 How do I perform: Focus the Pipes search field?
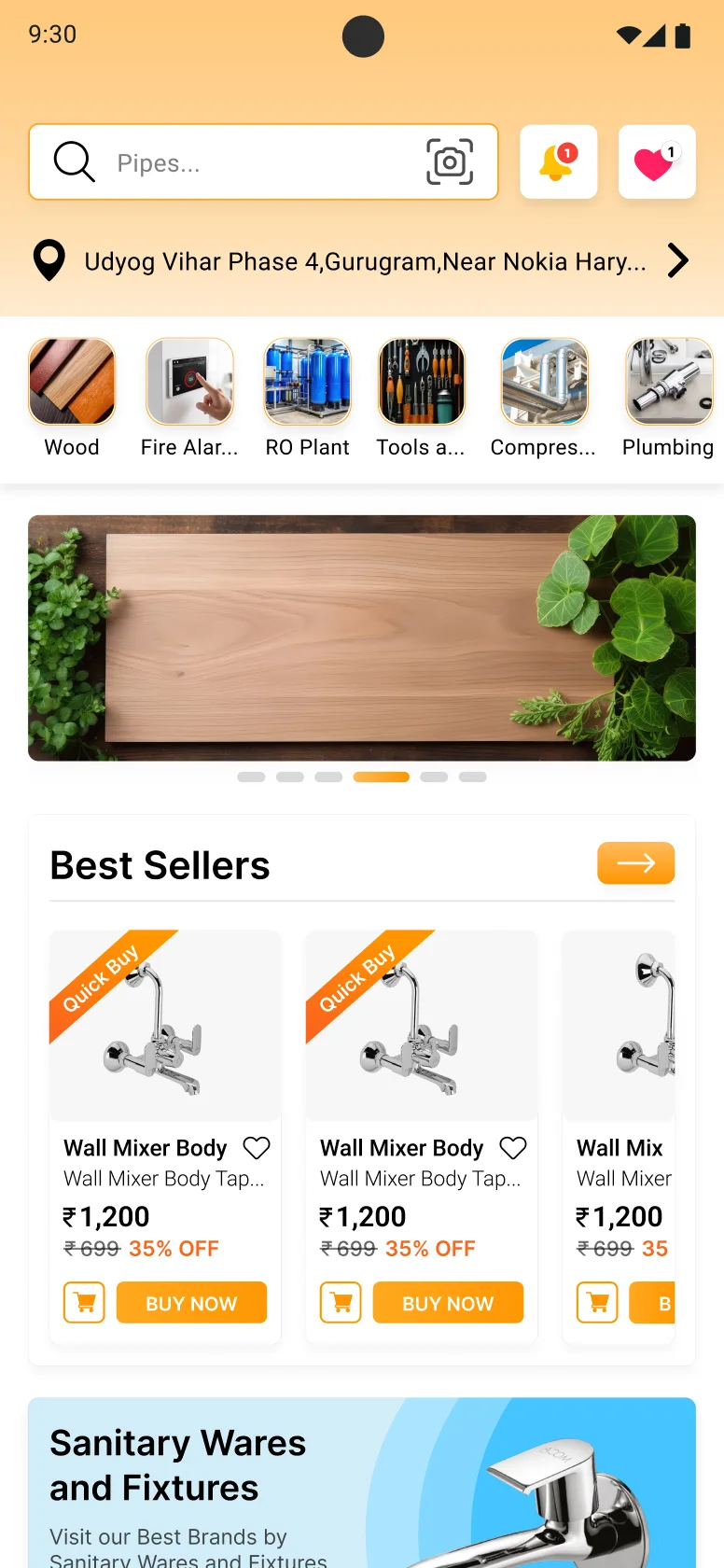(x=263, y=161)
